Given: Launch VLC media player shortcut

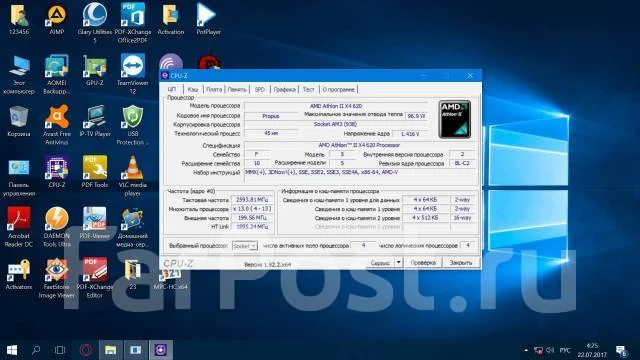Looking at the screenshot, I should (x=133, y=177).
